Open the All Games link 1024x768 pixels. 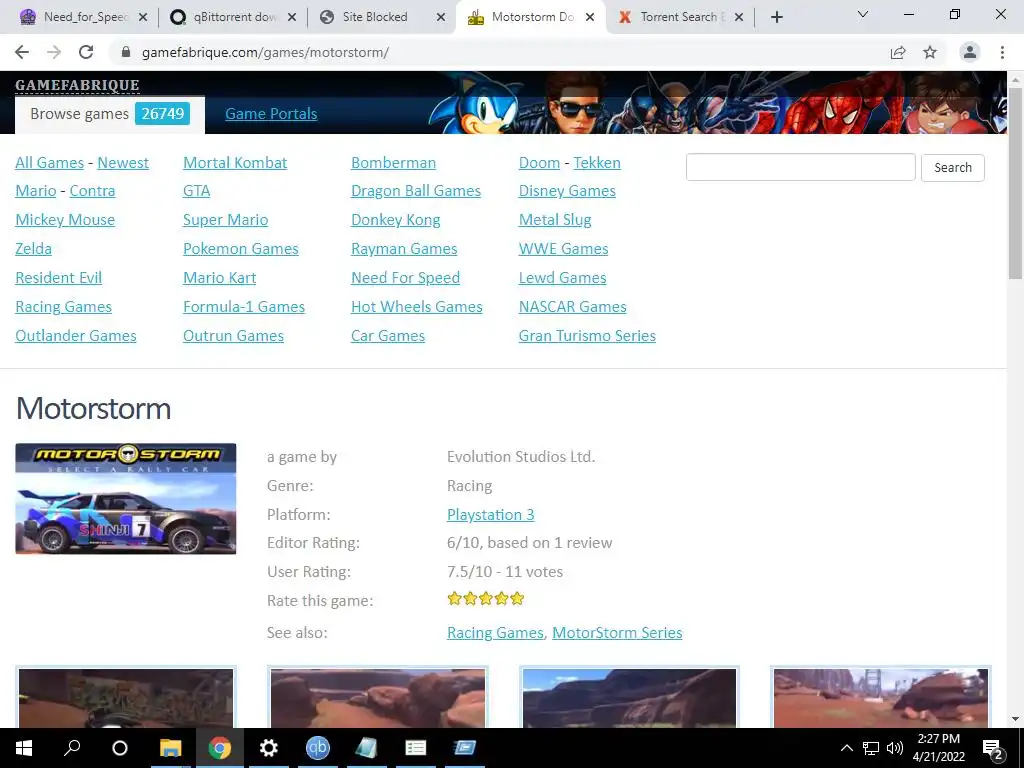click(x=50, y=163)
